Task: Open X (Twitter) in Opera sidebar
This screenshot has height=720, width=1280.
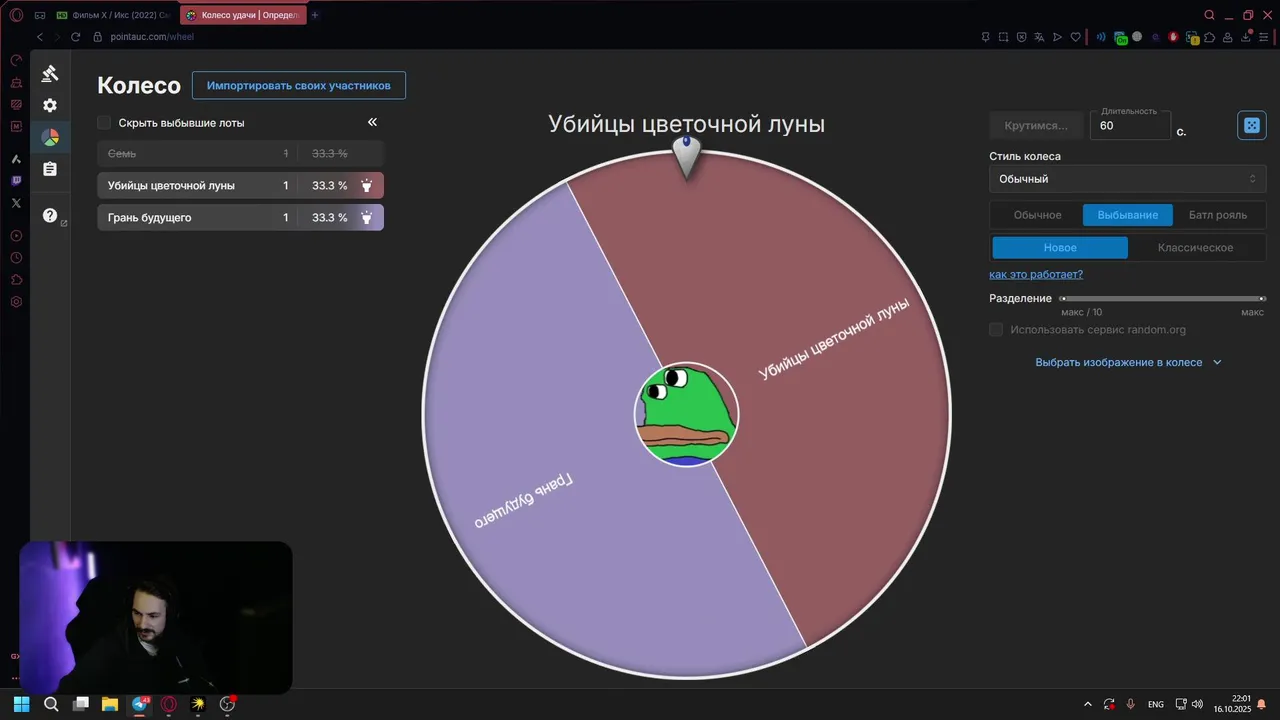Action: (x=16, y=203)
